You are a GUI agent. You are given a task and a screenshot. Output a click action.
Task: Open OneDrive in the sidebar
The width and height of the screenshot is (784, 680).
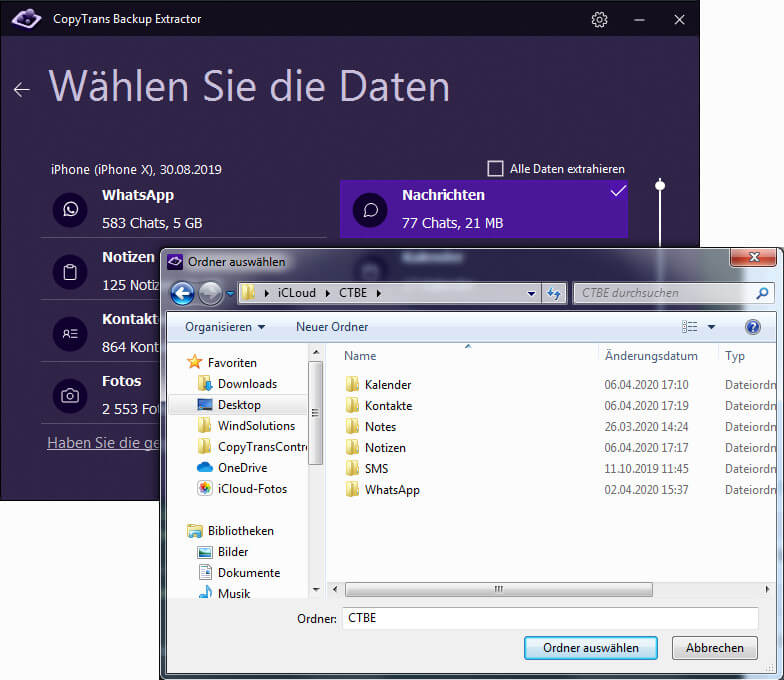[232, 468]
